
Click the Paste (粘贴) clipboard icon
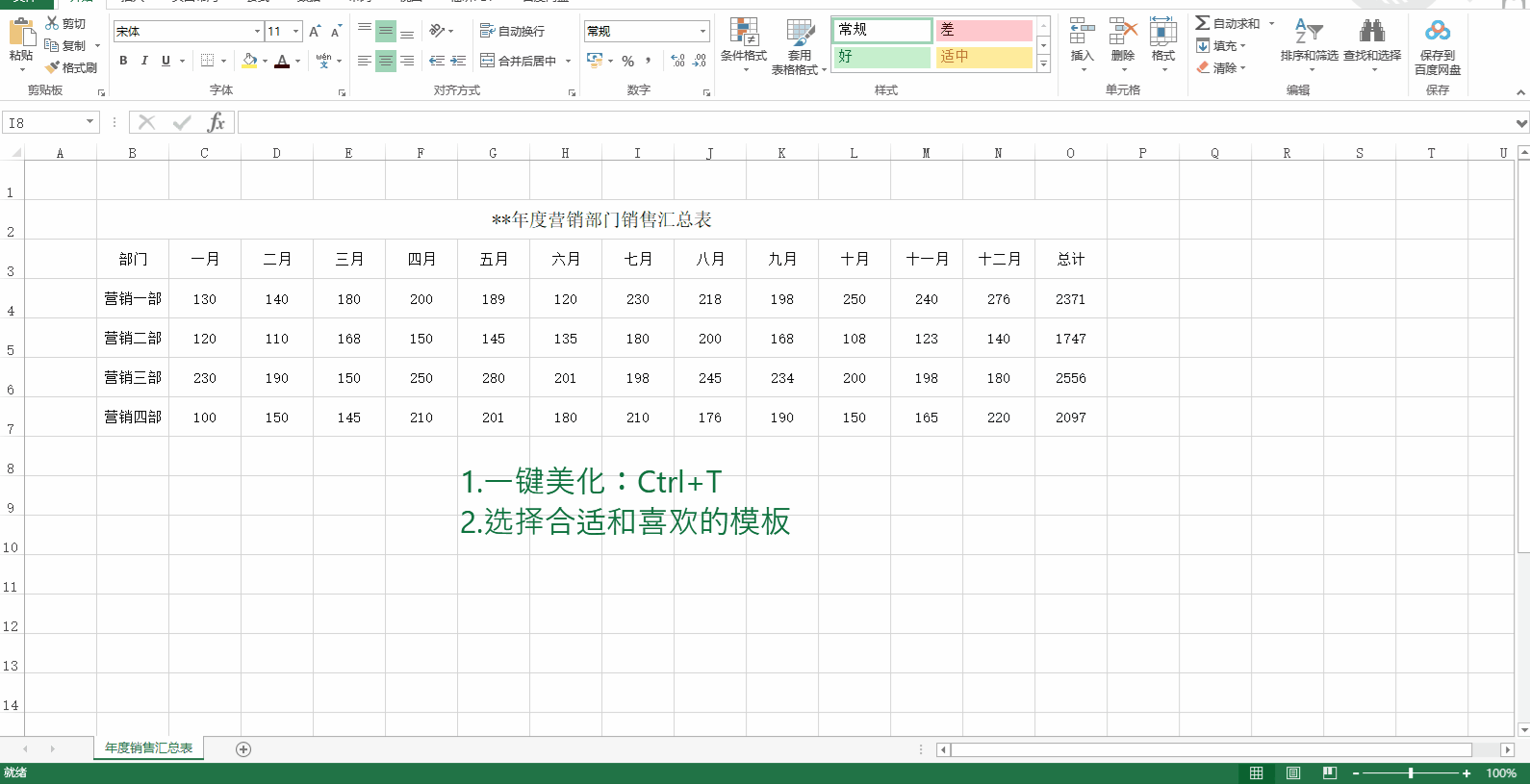tap(20, 33)
